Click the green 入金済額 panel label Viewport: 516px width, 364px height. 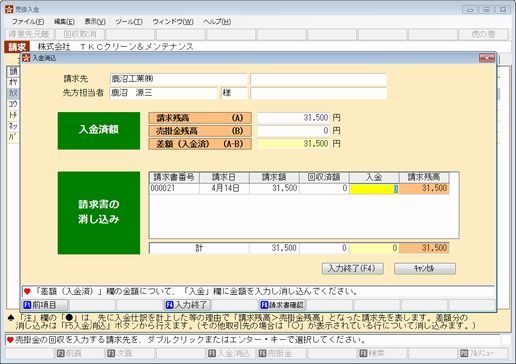pos(99,131)
